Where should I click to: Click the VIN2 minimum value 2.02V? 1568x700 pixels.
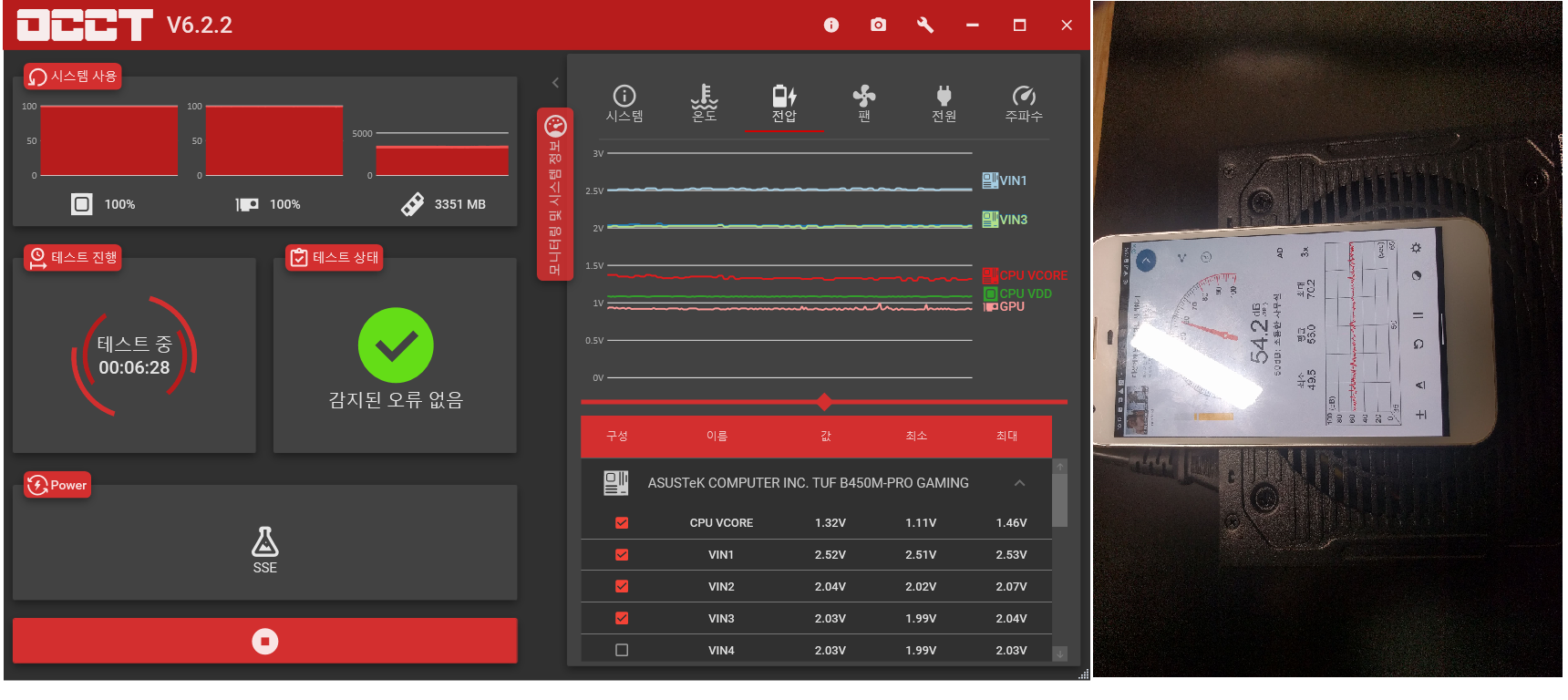[921, 587]
